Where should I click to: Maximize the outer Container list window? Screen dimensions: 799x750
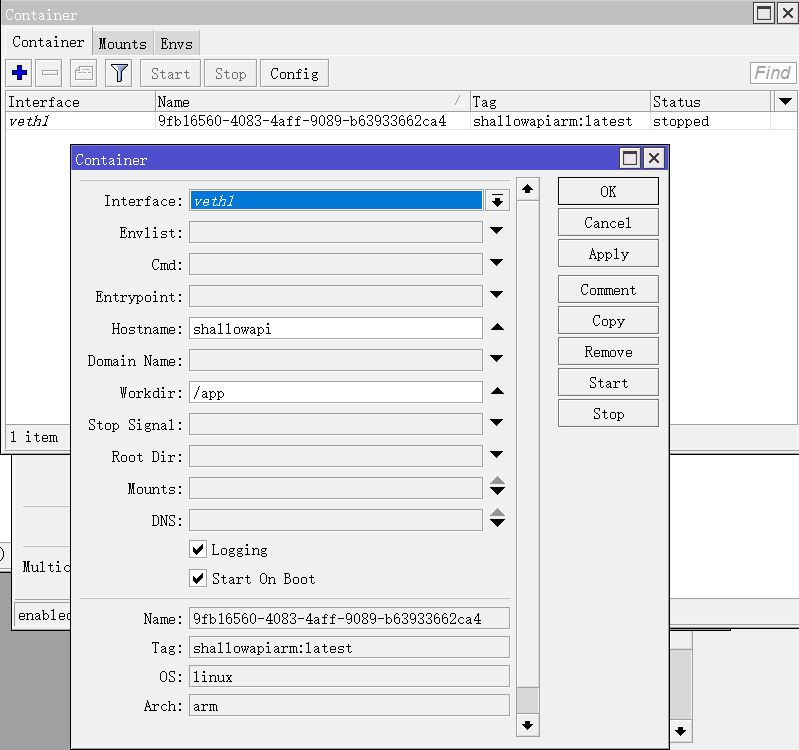click(764, 13)
